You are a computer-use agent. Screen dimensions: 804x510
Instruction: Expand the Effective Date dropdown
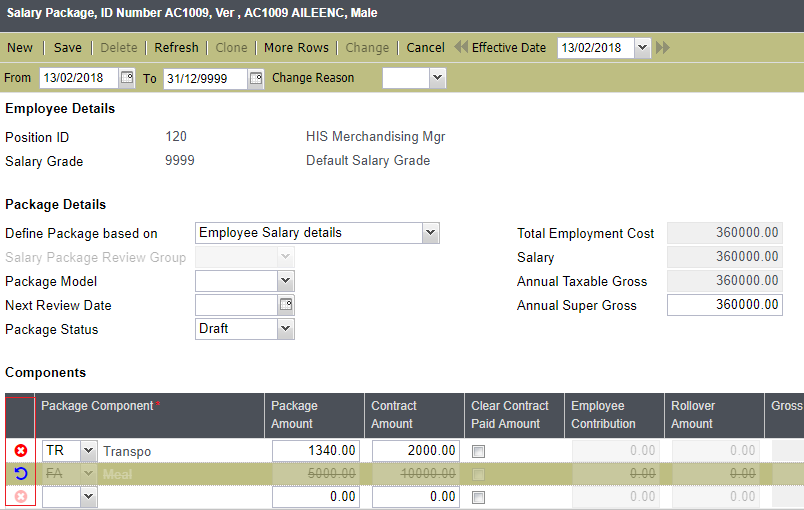642,47
